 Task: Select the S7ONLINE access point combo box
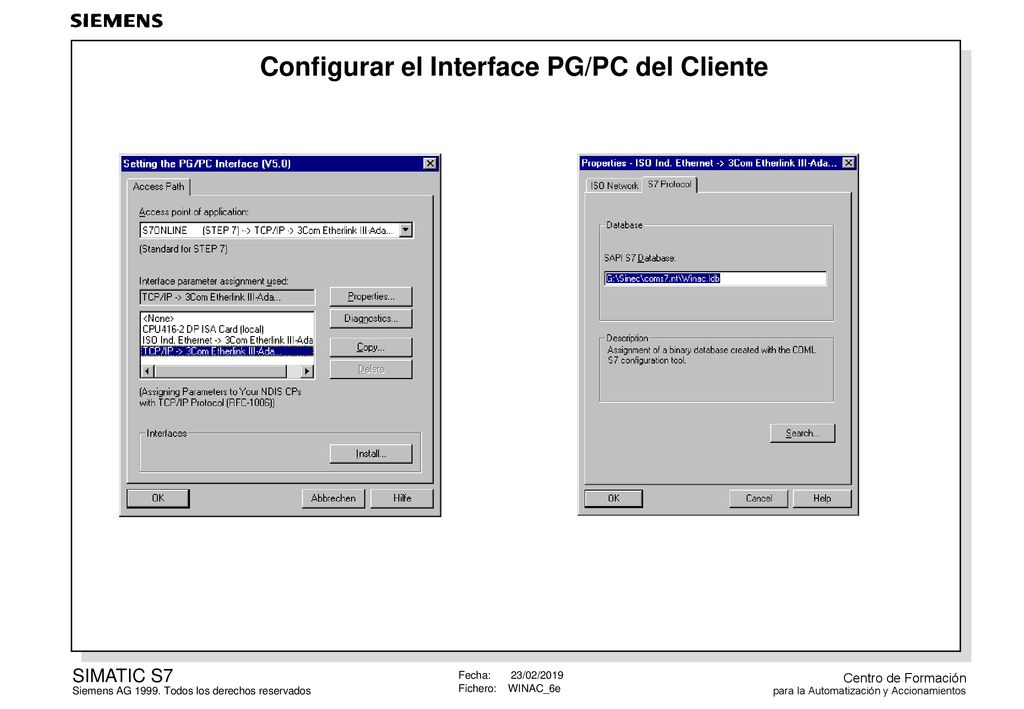tap(276, 230)
